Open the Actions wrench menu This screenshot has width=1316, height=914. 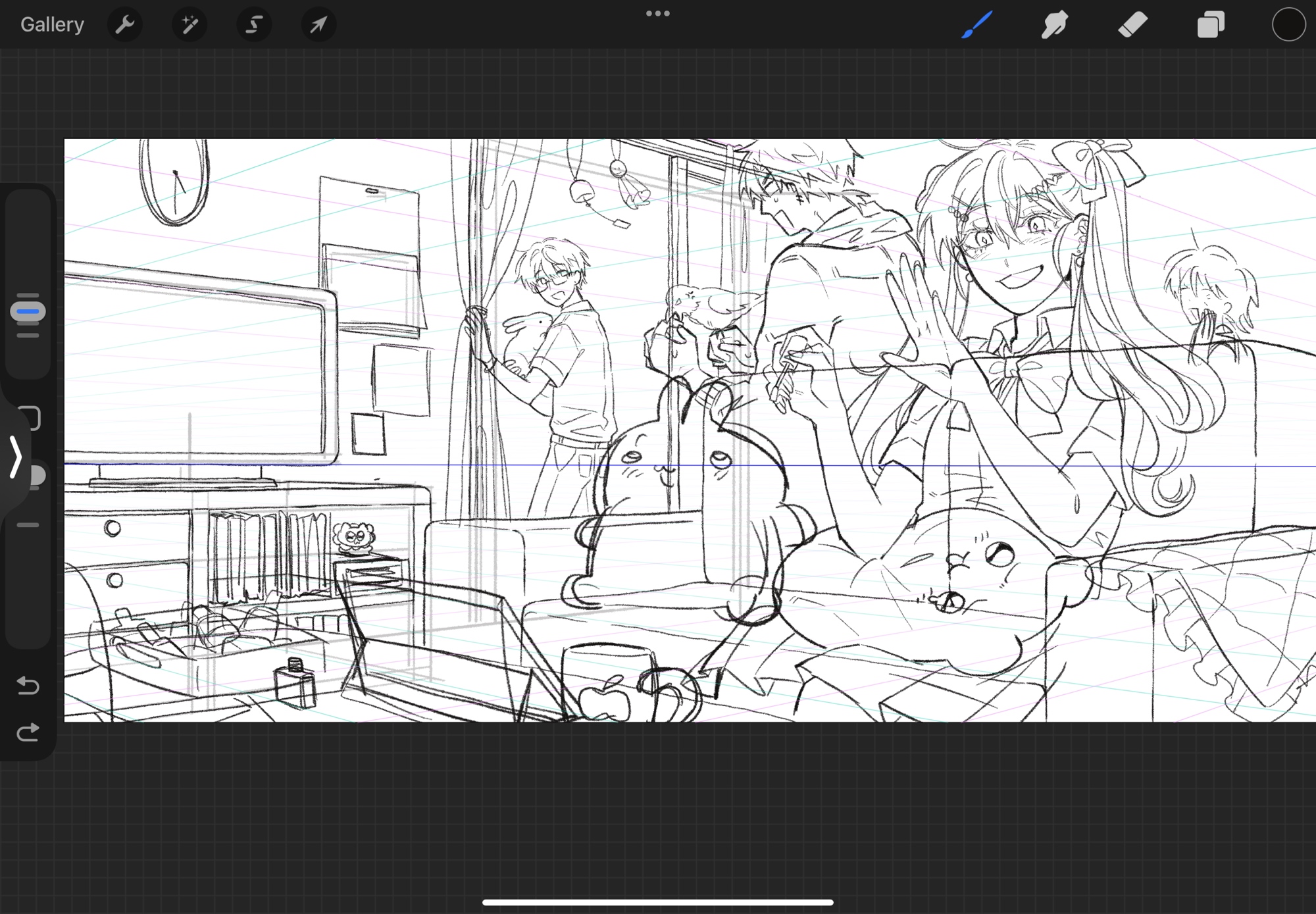[x=124, y=25]
